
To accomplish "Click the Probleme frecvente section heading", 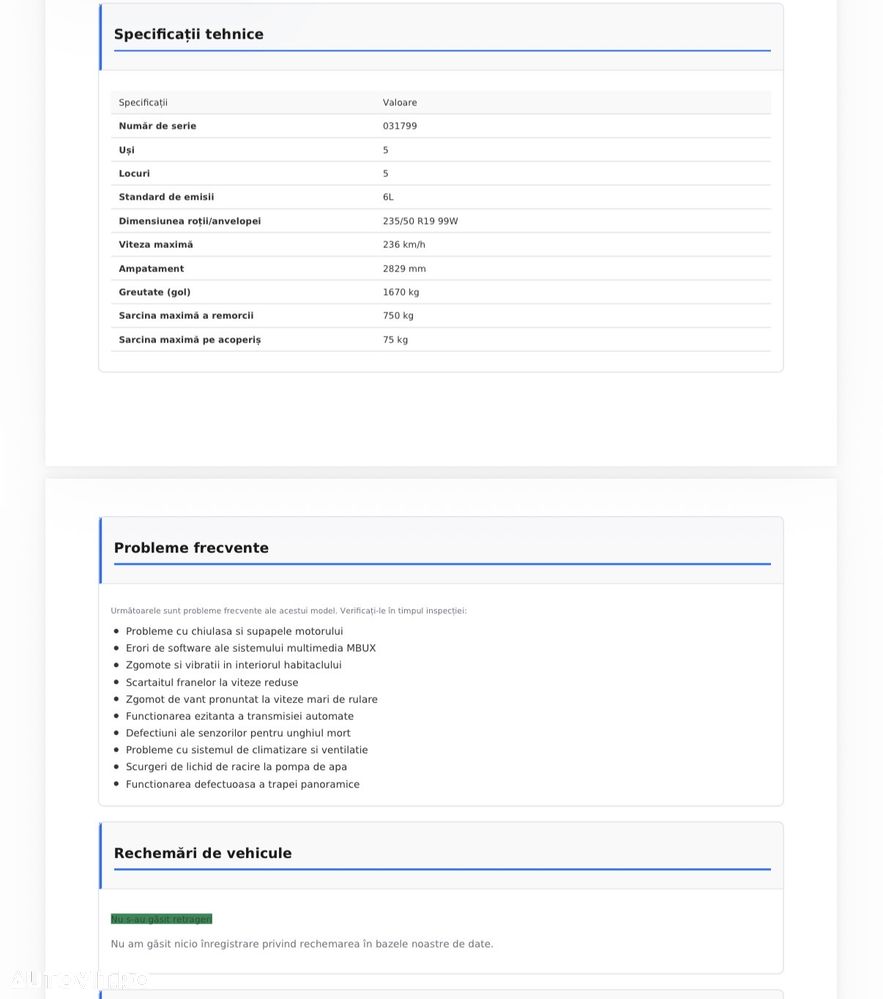I will point(191,548).
